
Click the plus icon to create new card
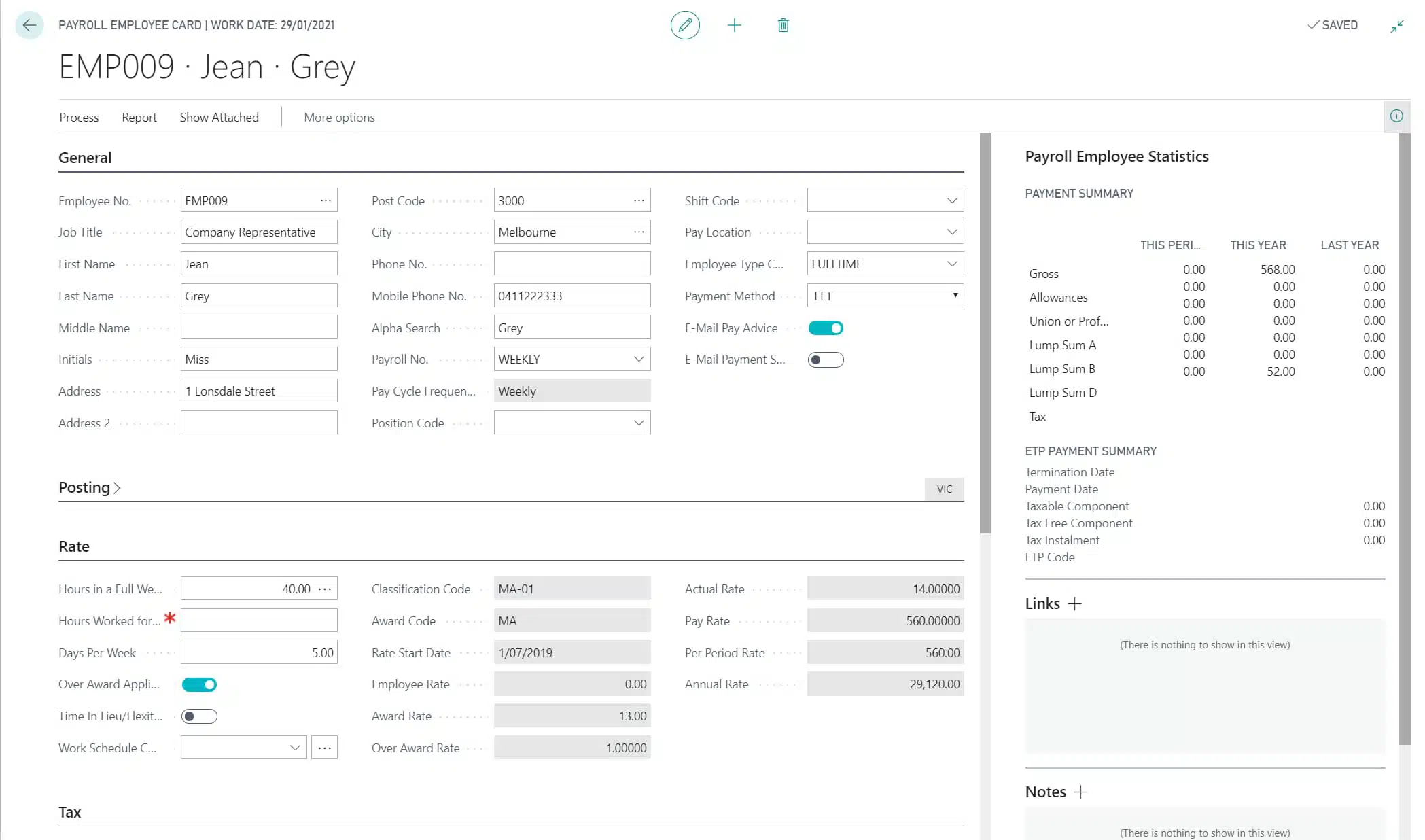click(735, 26)
